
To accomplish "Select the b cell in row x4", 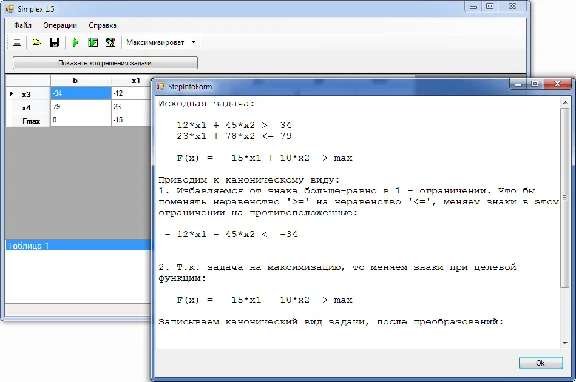I will click(x=81, y=107).
